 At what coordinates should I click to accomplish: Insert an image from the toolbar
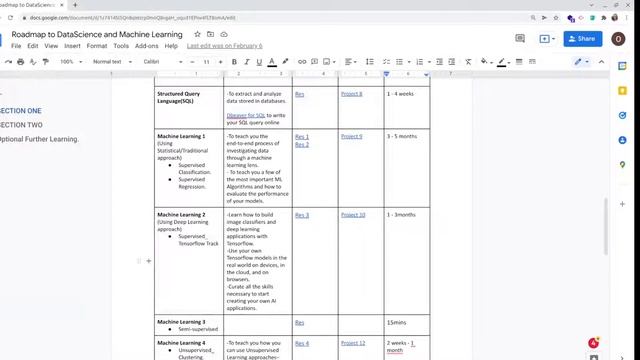pos(327,62)
